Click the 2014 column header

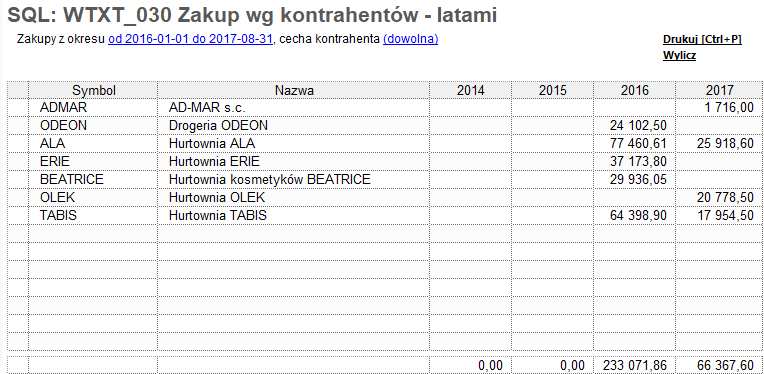(x=471, y=90)
